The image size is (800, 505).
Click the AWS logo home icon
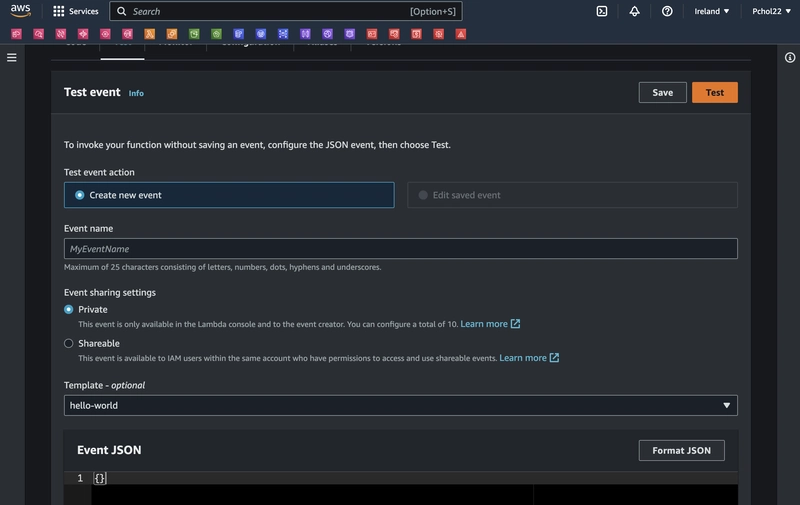[x=20, y=11]
